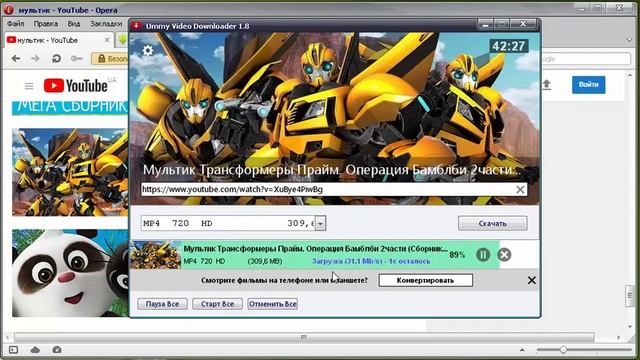Open Закладки menu in Opera
Screen dimensions: 640x360
[106, 24]
